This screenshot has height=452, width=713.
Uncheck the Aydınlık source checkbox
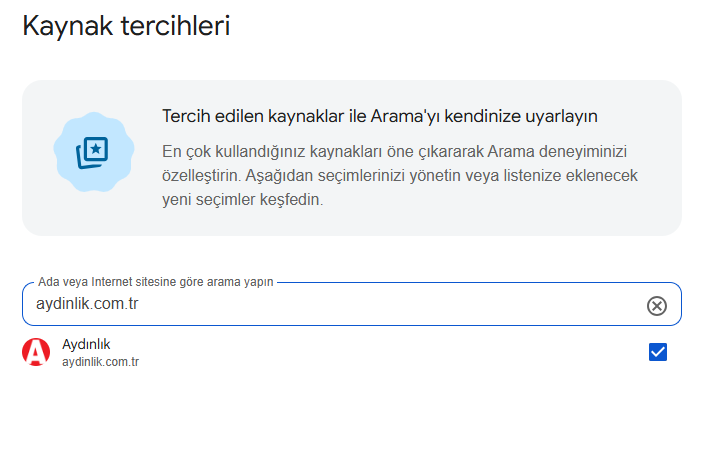point(658,352)
